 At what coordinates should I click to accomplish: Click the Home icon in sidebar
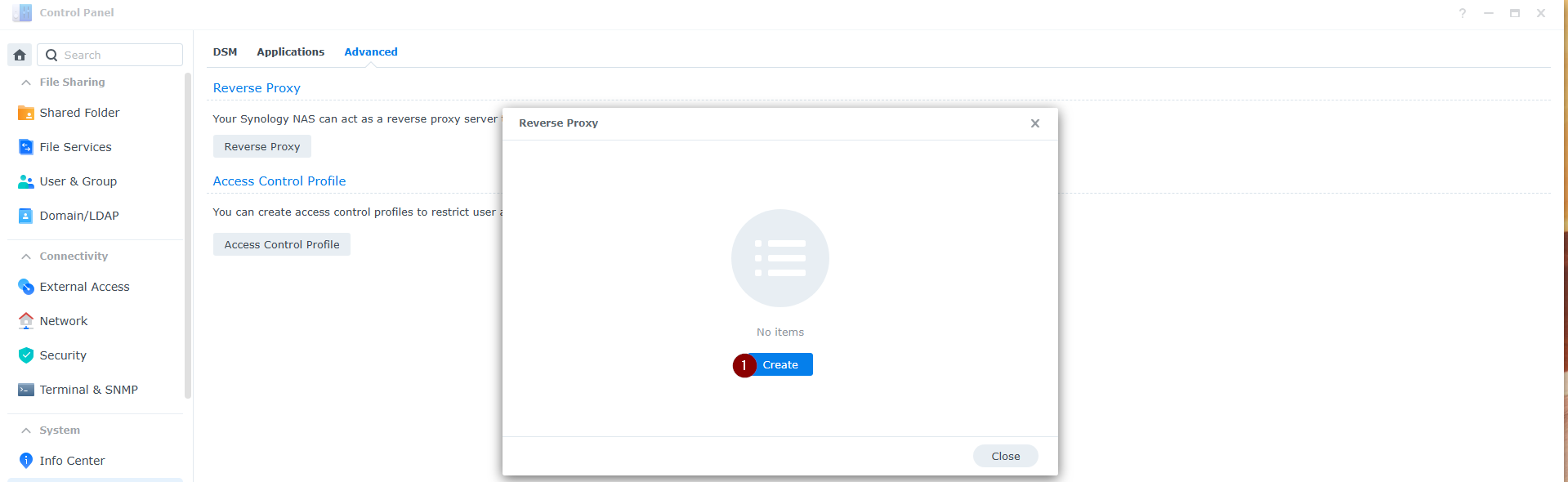click(x=20, y=55)
